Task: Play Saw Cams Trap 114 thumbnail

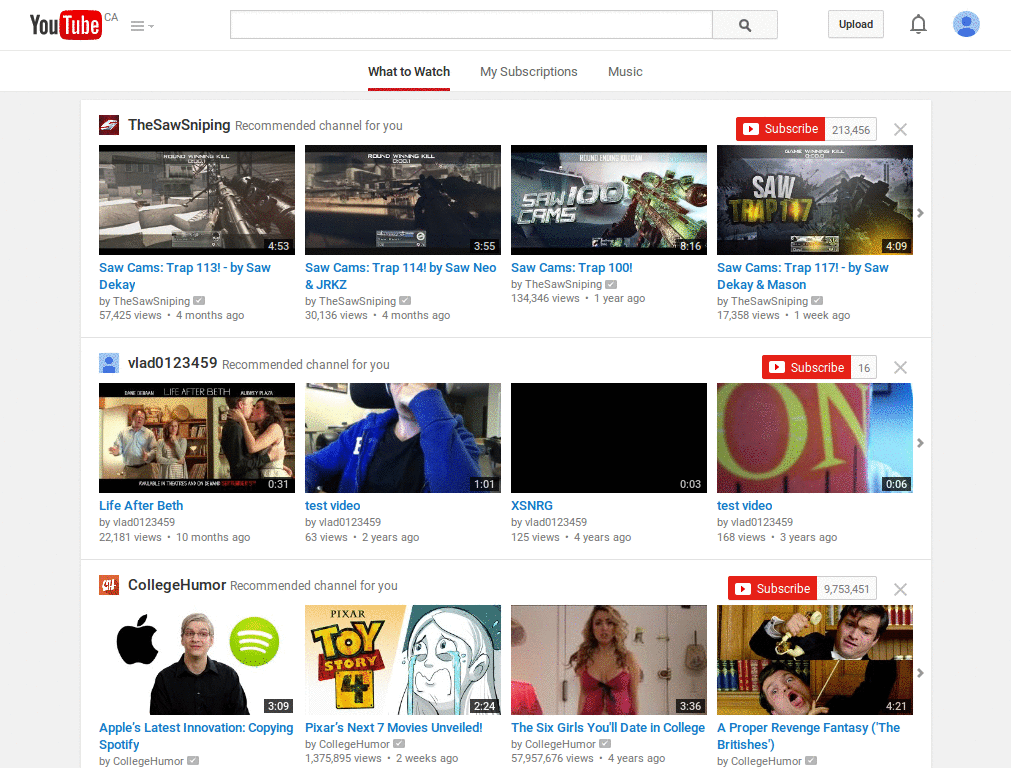Action: pyautogui.click(x=403, y=200)
